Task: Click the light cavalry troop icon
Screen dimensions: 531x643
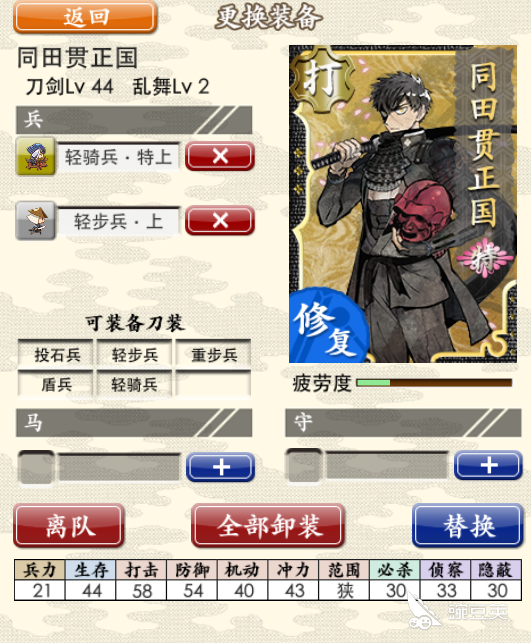Action: click(35, 156)
